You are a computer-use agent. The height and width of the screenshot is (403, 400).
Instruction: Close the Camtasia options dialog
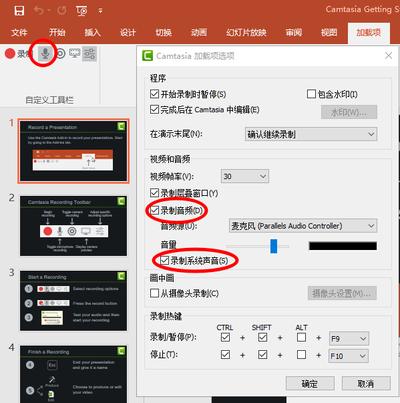pos(388,56)
